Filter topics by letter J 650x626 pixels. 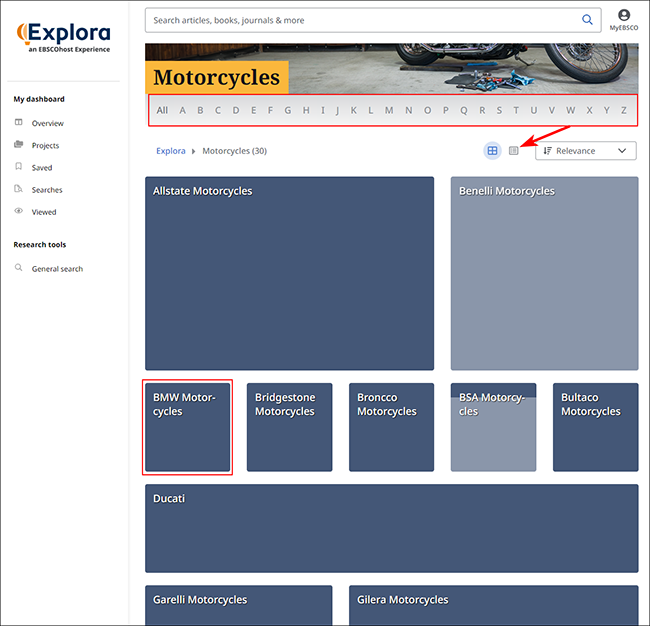point(337,110)
